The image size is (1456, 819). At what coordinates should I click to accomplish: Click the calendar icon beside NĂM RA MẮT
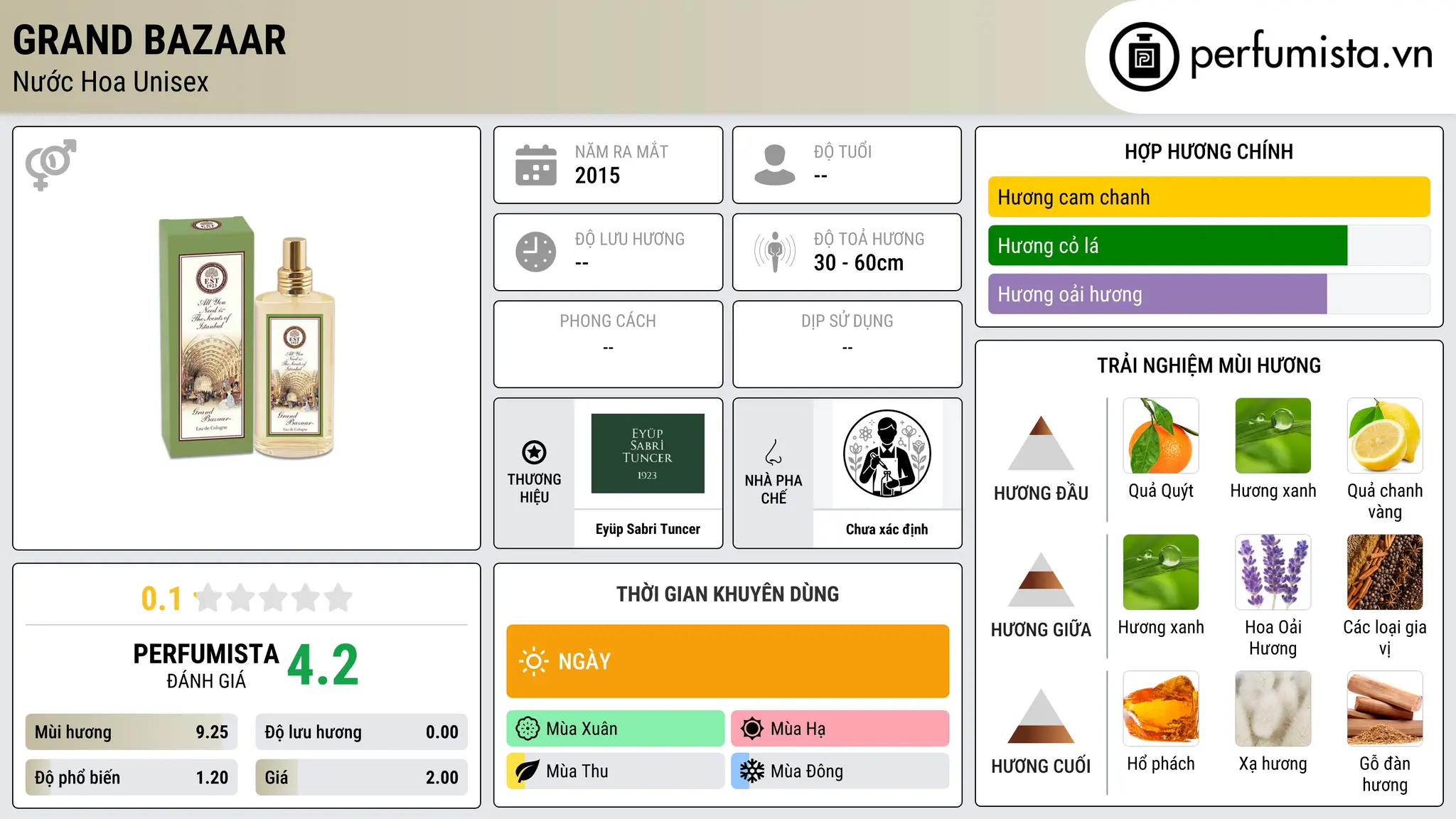click(x=535, y=165)
